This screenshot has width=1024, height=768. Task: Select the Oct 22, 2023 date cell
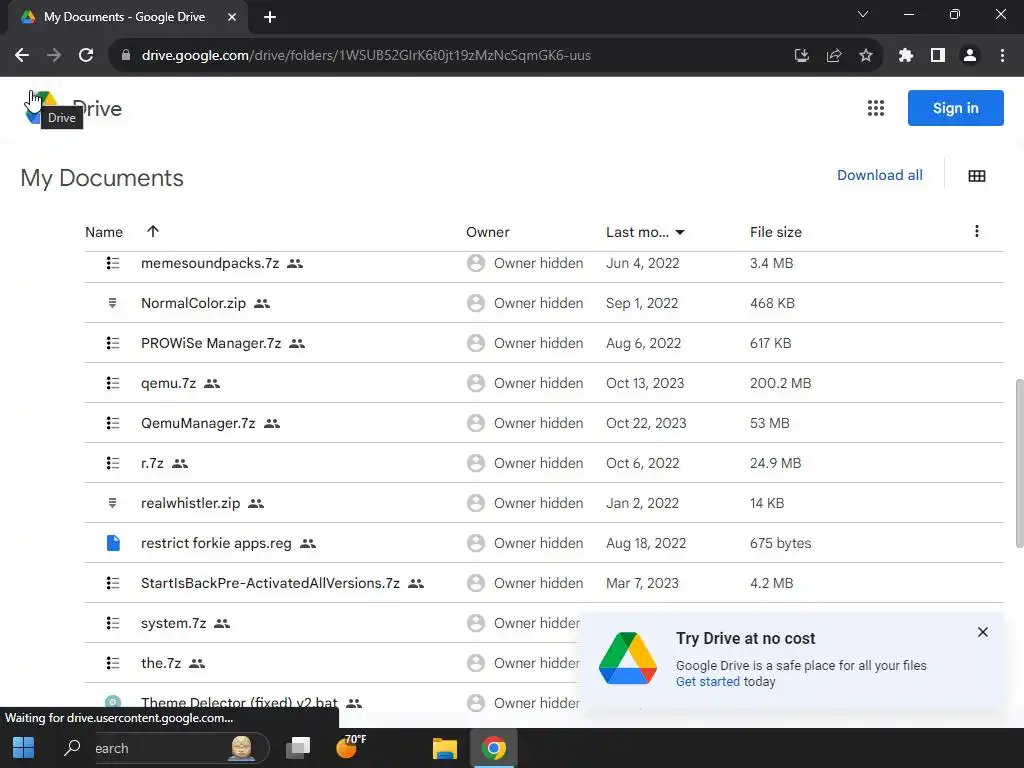point(646,423)
